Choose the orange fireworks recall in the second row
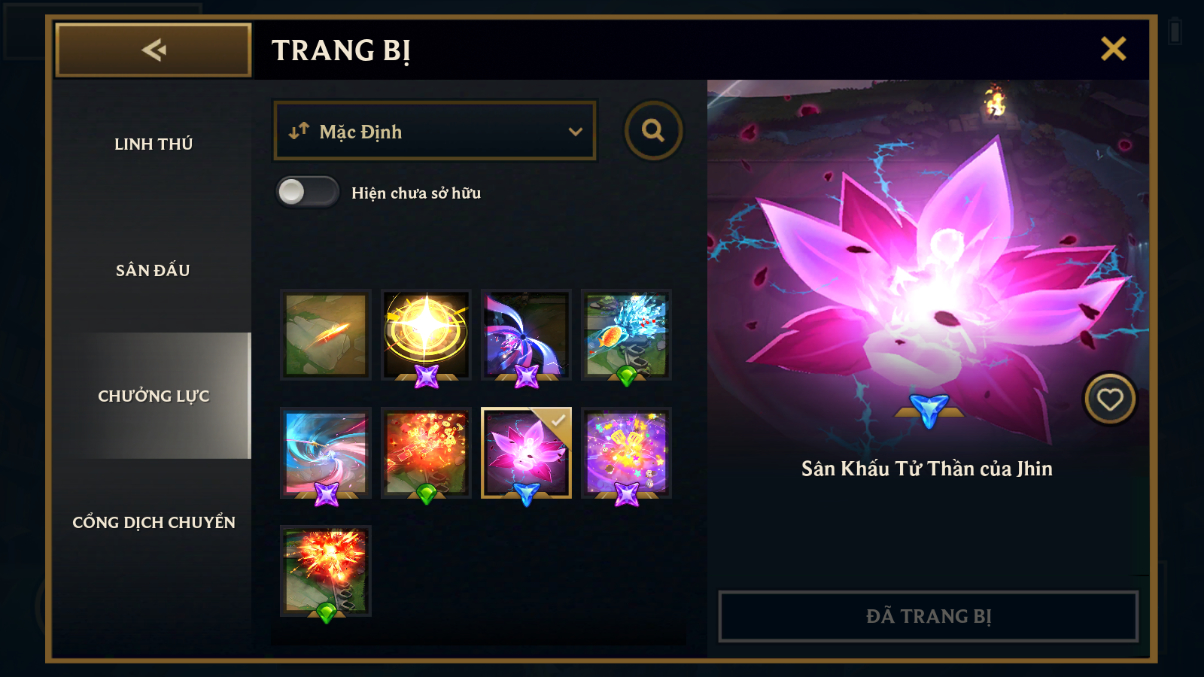 pos(426,453)
